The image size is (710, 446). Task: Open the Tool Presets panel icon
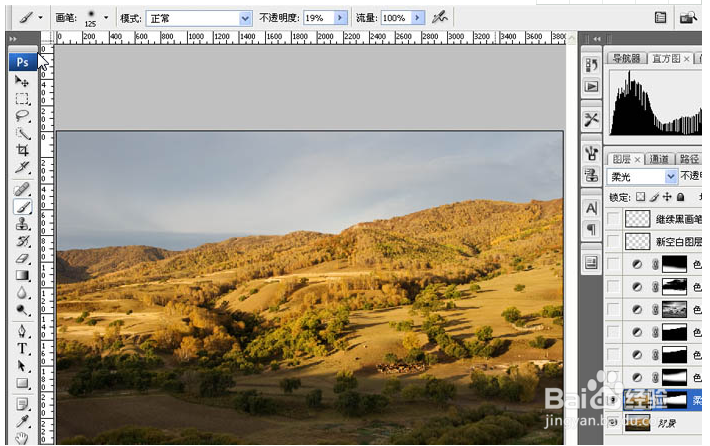pos(591,120)
